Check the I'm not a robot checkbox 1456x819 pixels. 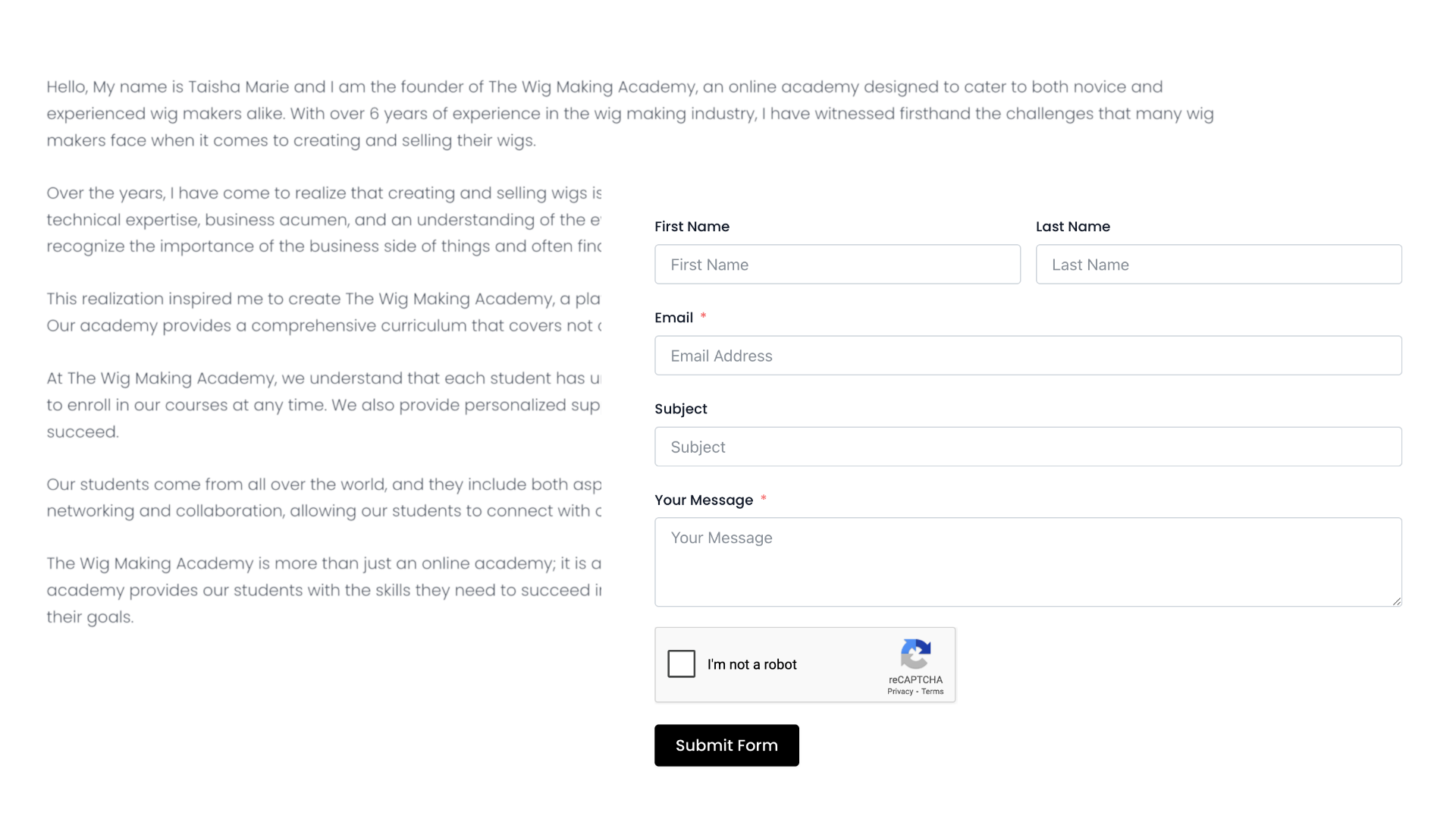point(681,664)
